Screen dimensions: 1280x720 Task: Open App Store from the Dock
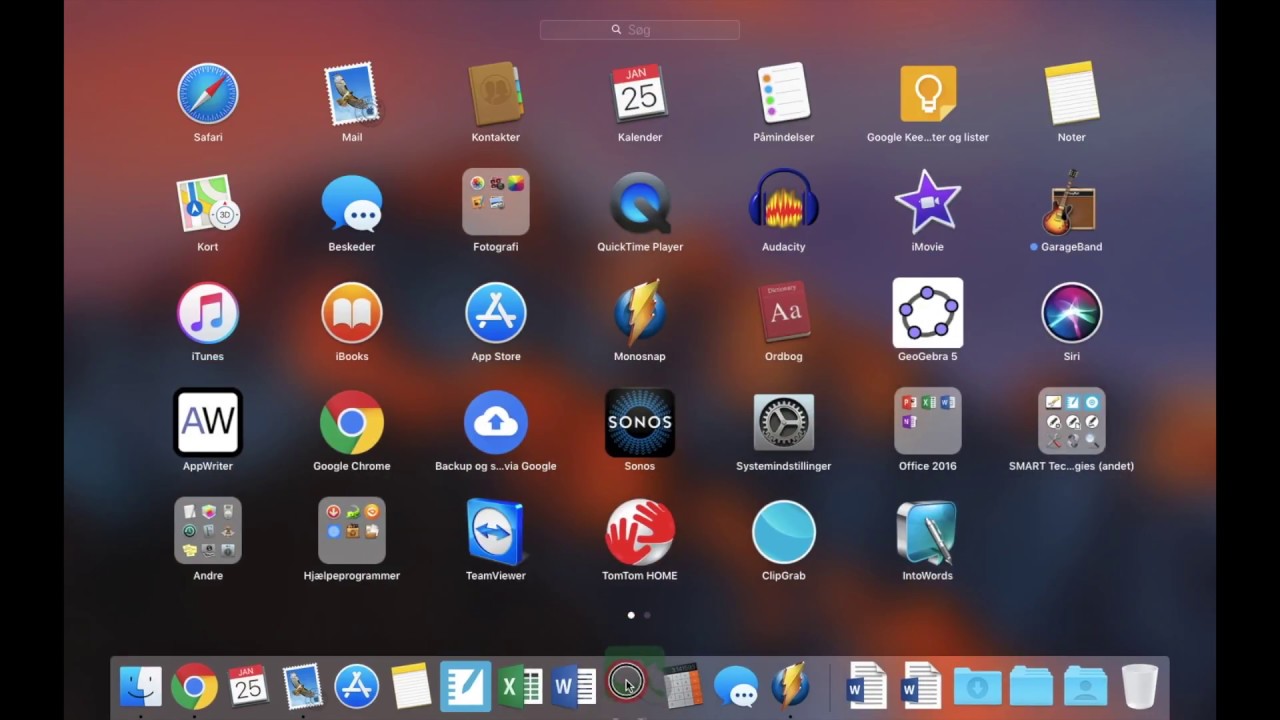357,687
